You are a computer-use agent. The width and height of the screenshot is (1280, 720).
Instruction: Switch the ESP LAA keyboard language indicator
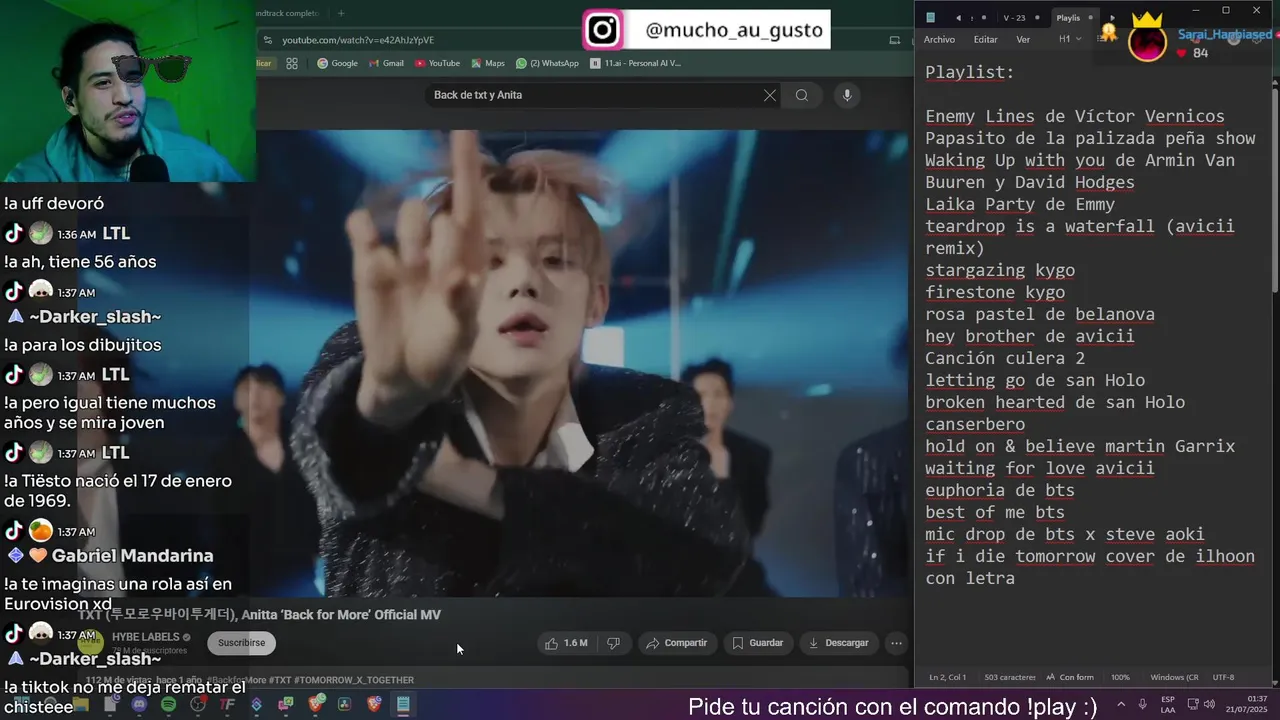1168,704
